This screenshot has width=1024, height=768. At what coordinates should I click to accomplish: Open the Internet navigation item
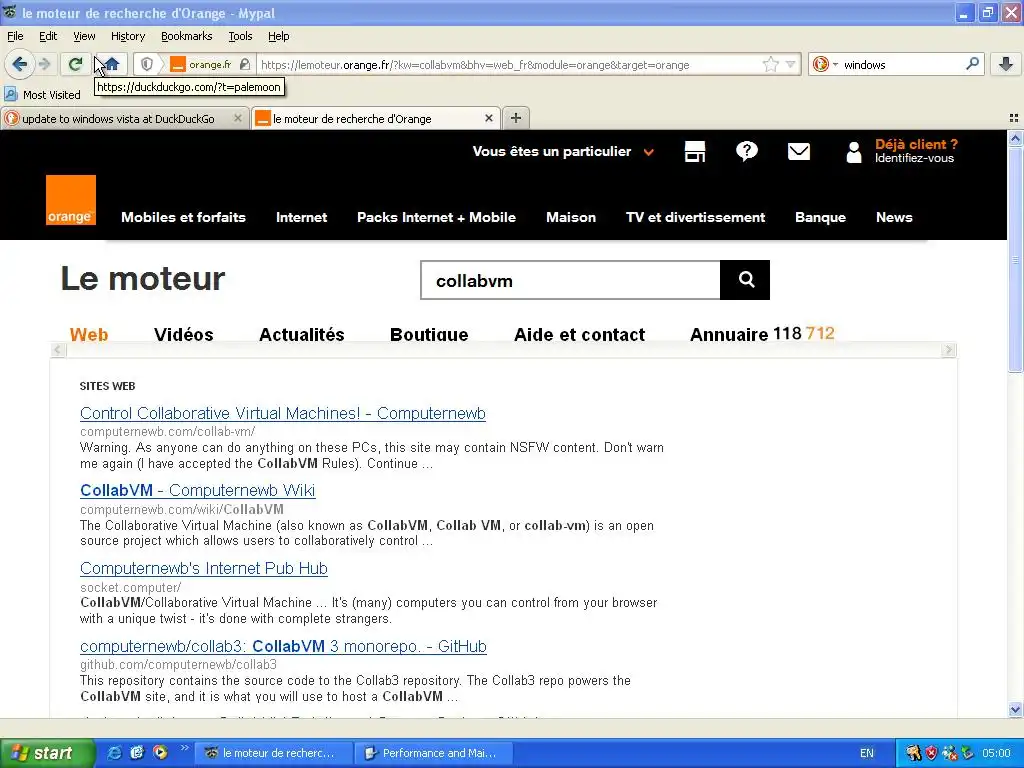[301, 217]
